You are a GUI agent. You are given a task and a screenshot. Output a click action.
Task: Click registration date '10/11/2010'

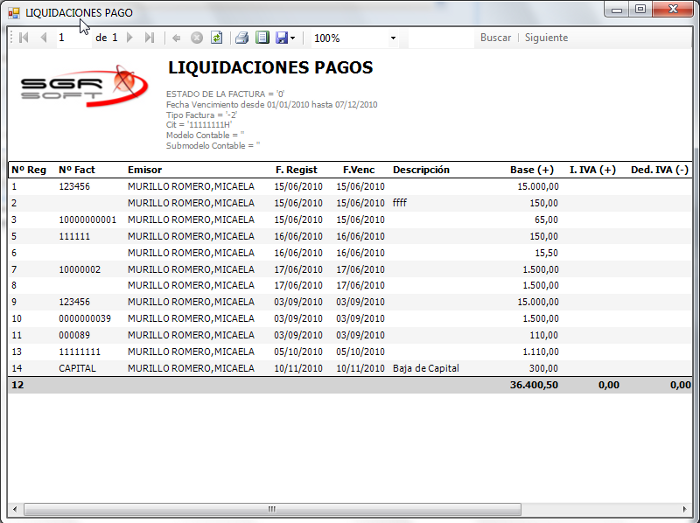(298, 368)
